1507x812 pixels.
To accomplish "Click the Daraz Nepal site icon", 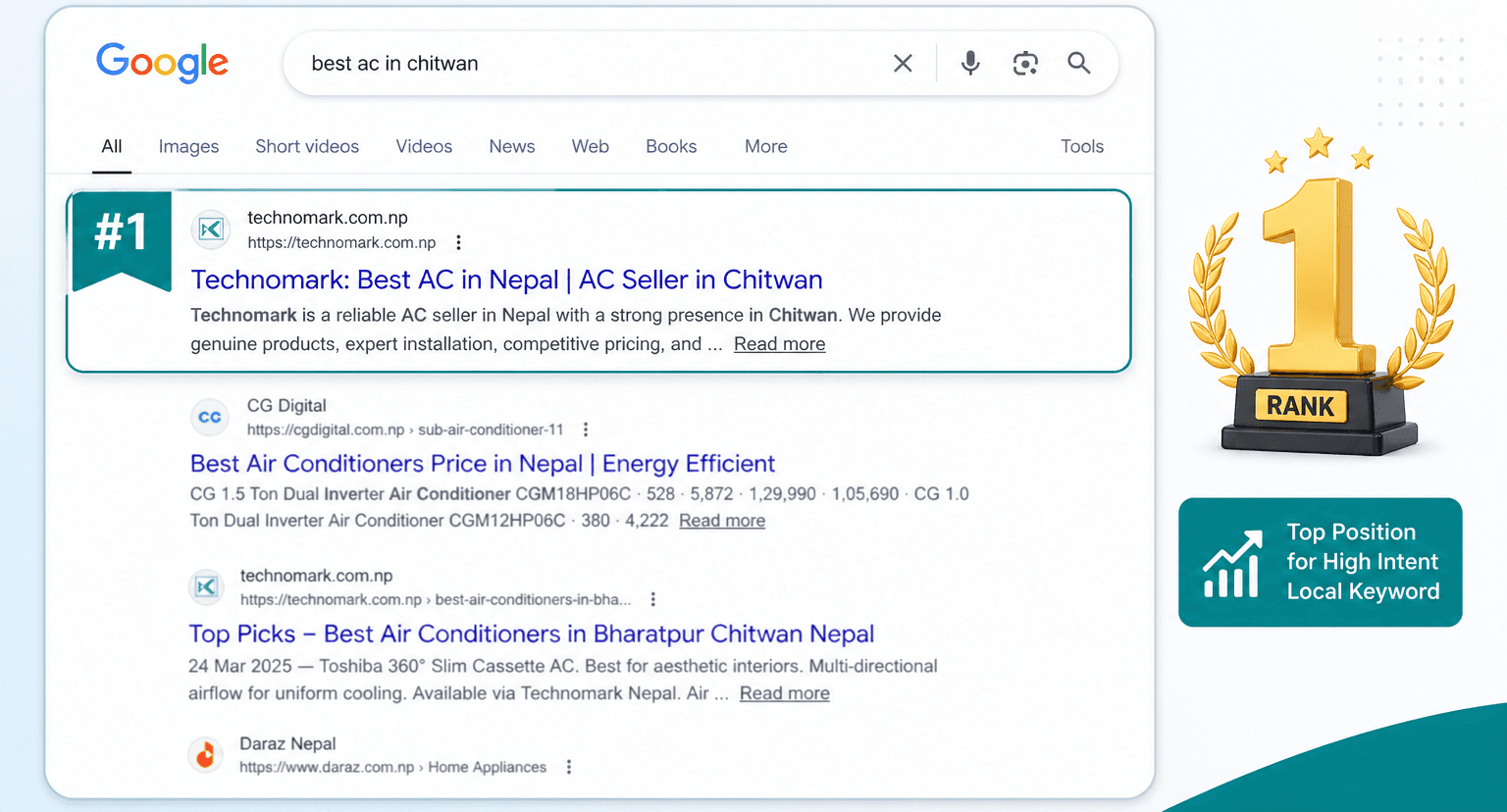I will point(206,755).
